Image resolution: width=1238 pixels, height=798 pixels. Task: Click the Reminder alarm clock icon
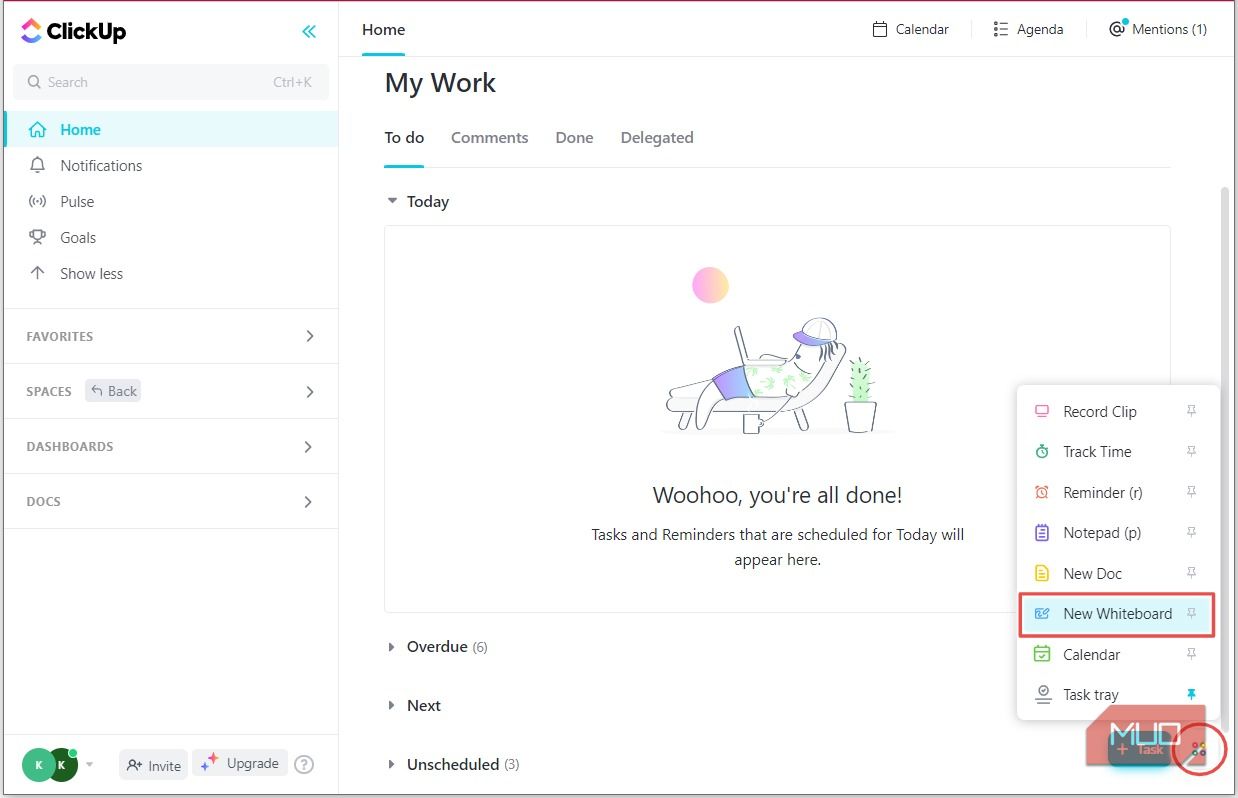(x=1042, y=492)
